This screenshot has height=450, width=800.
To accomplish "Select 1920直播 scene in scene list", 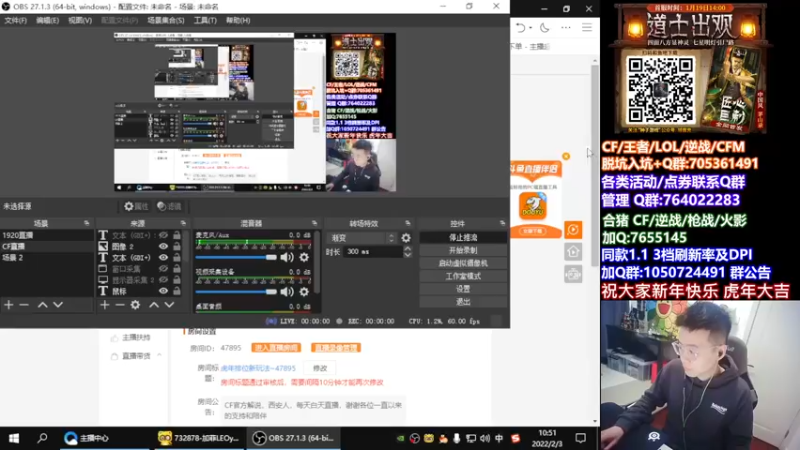I will 46,235.
